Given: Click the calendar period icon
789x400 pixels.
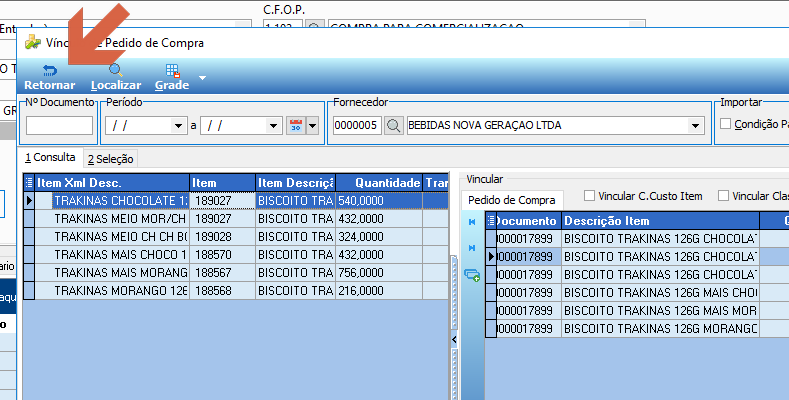Looking at the screenshot, I should click(296, 125).
